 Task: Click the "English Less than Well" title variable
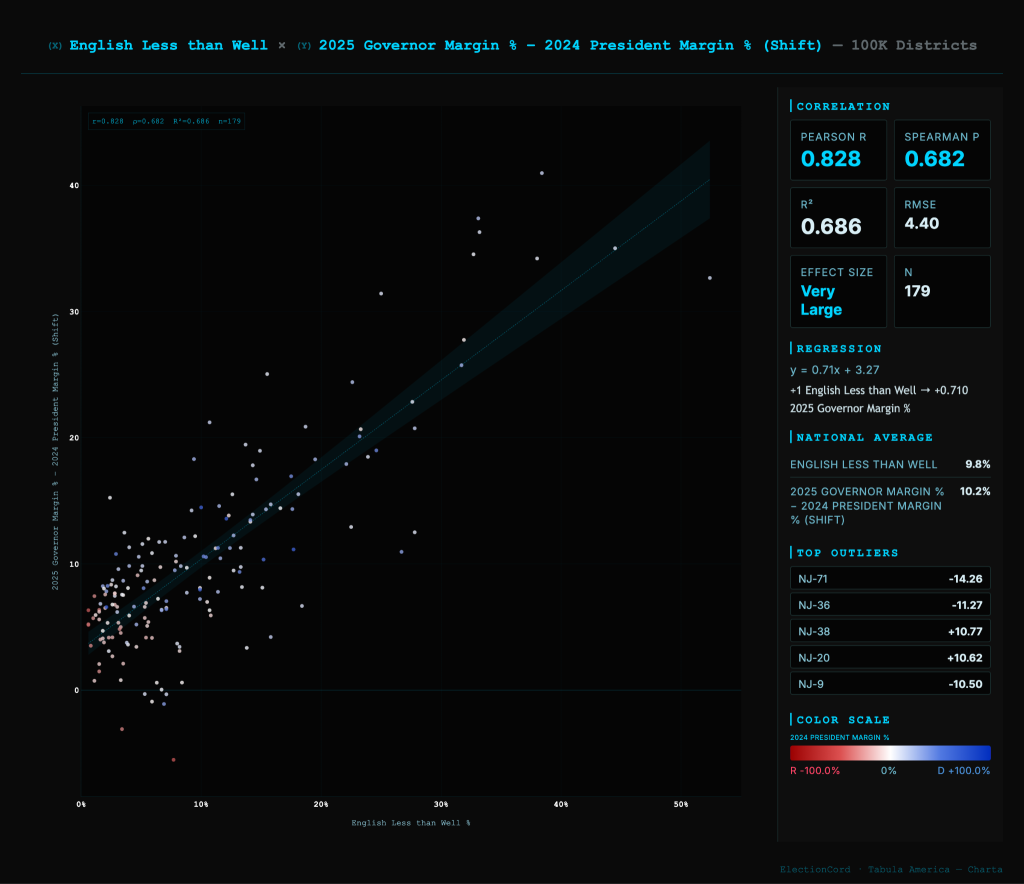(x=168, y=46)
